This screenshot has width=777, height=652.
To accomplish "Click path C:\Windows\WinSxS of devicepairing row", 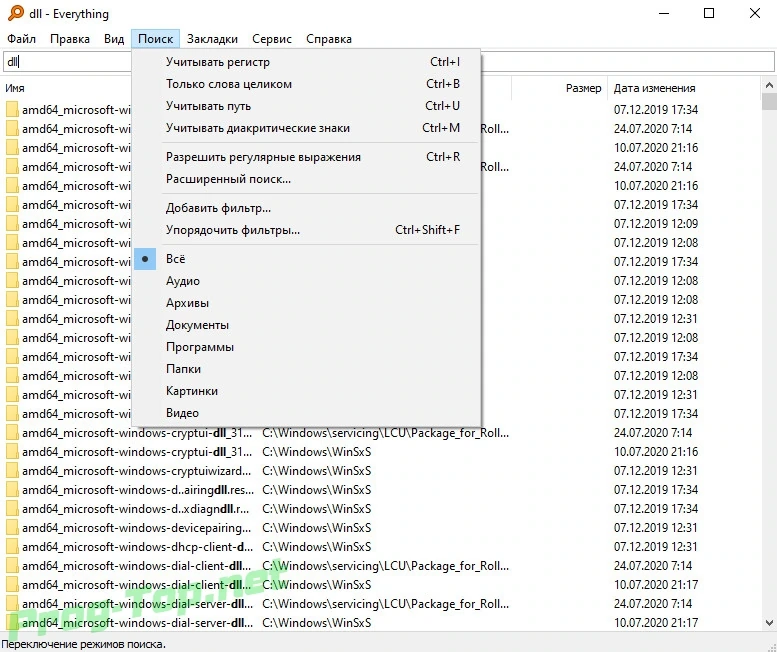I will [317, 528].
